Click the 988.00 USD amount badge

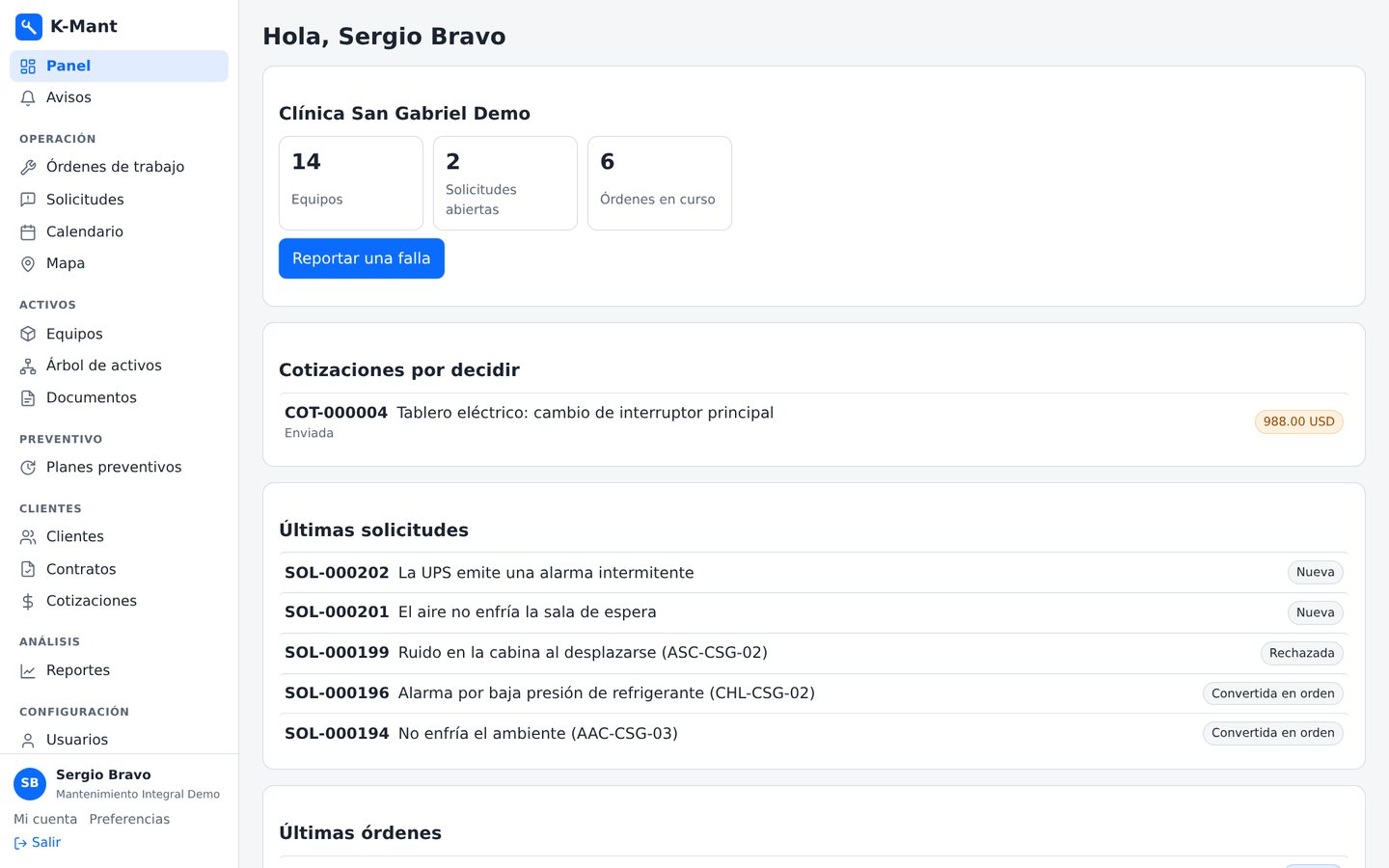1299,421
